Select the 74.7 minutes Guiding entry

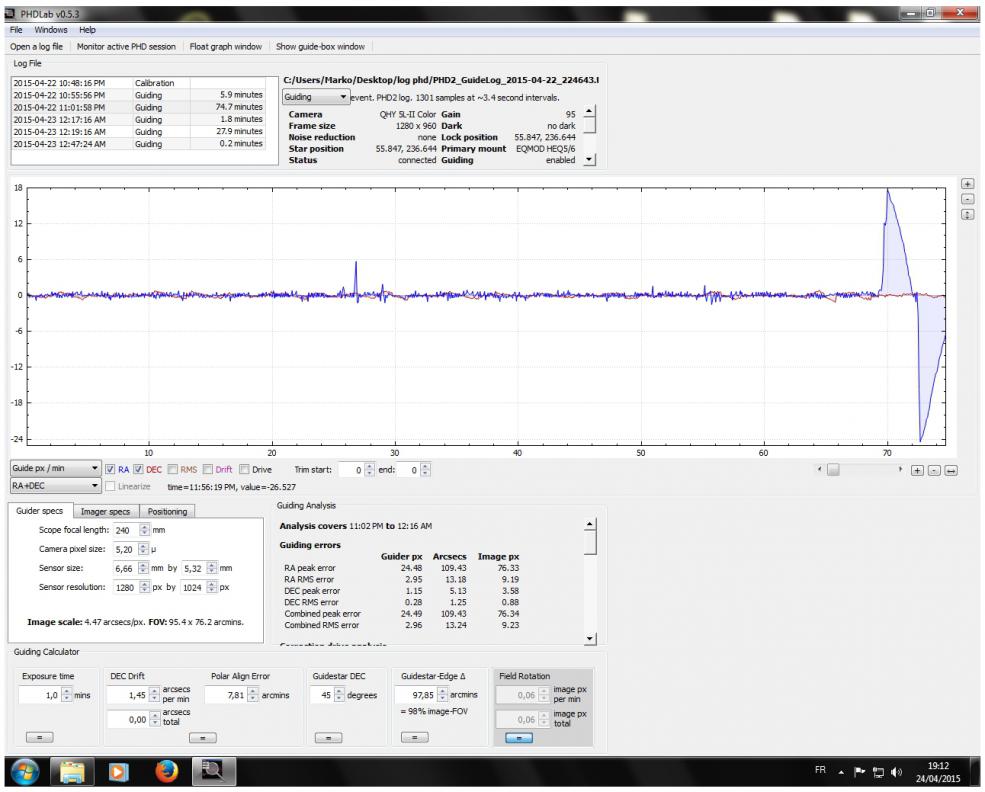click(x=138, y=107)
